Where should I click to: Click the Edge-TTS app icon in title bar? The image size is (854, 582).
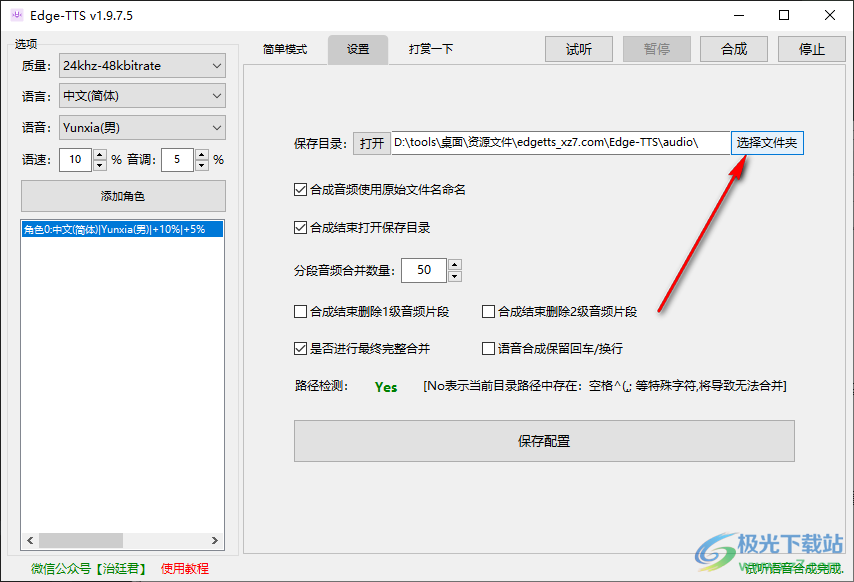17,15
